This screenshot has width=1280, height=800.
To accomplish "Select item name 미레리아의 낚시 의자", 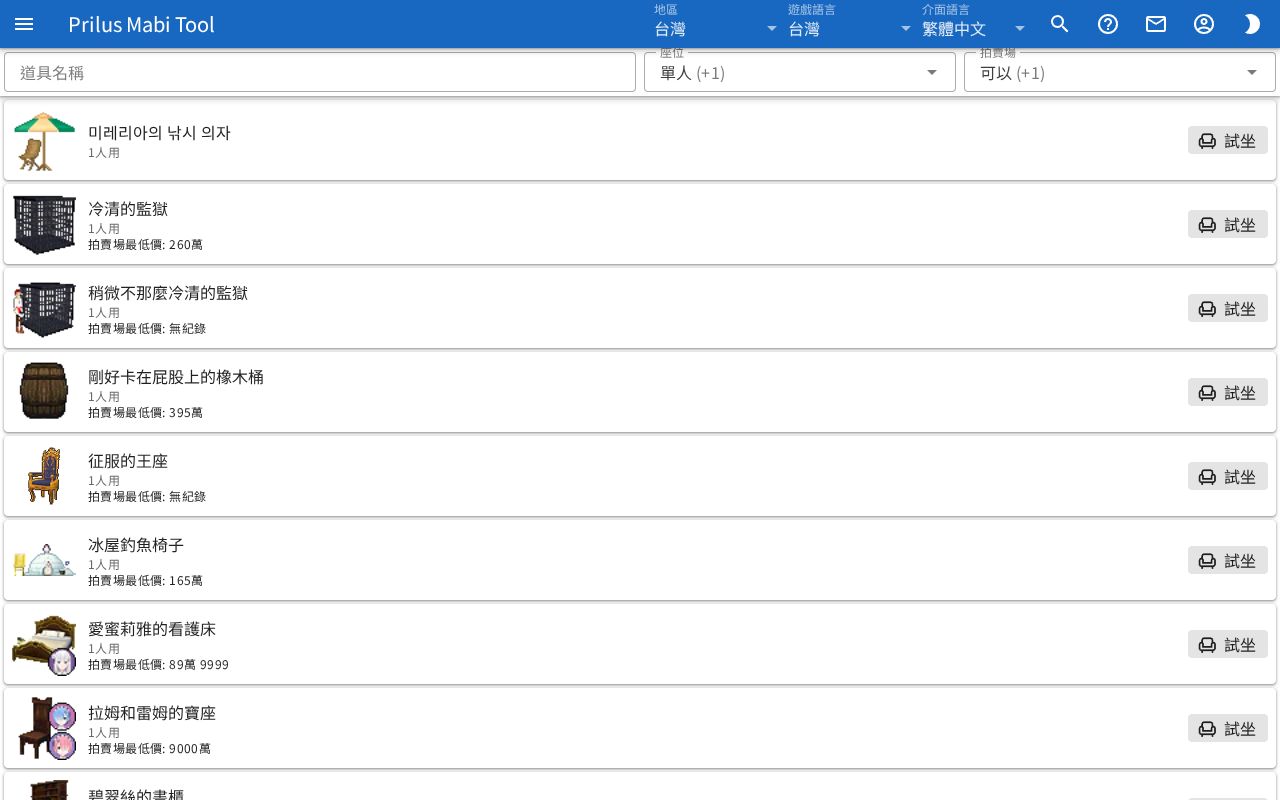I will pyautogui.click(x=159, y=132).
